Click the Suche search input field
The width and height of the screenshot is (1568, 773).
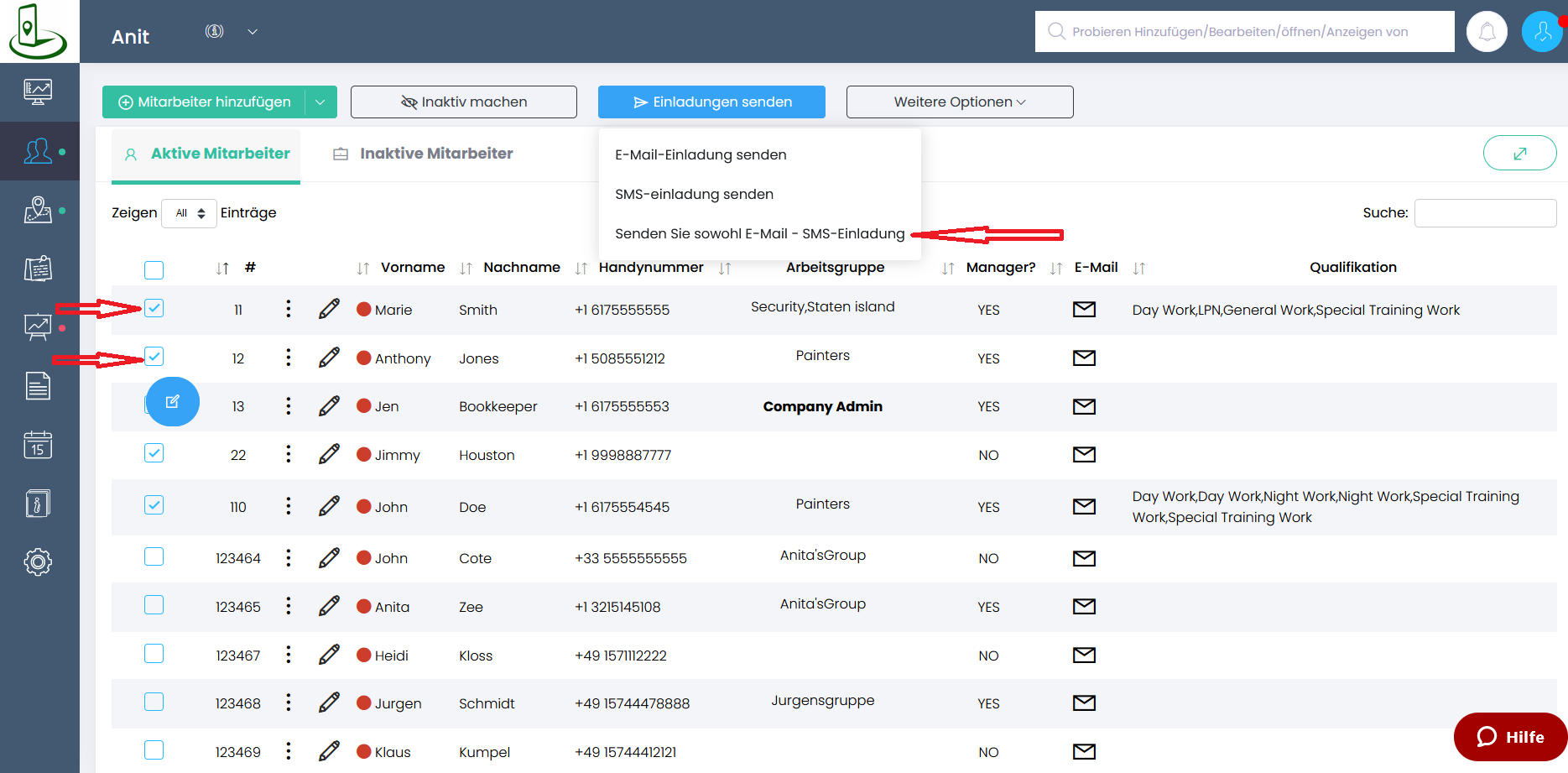point(1485,213)
